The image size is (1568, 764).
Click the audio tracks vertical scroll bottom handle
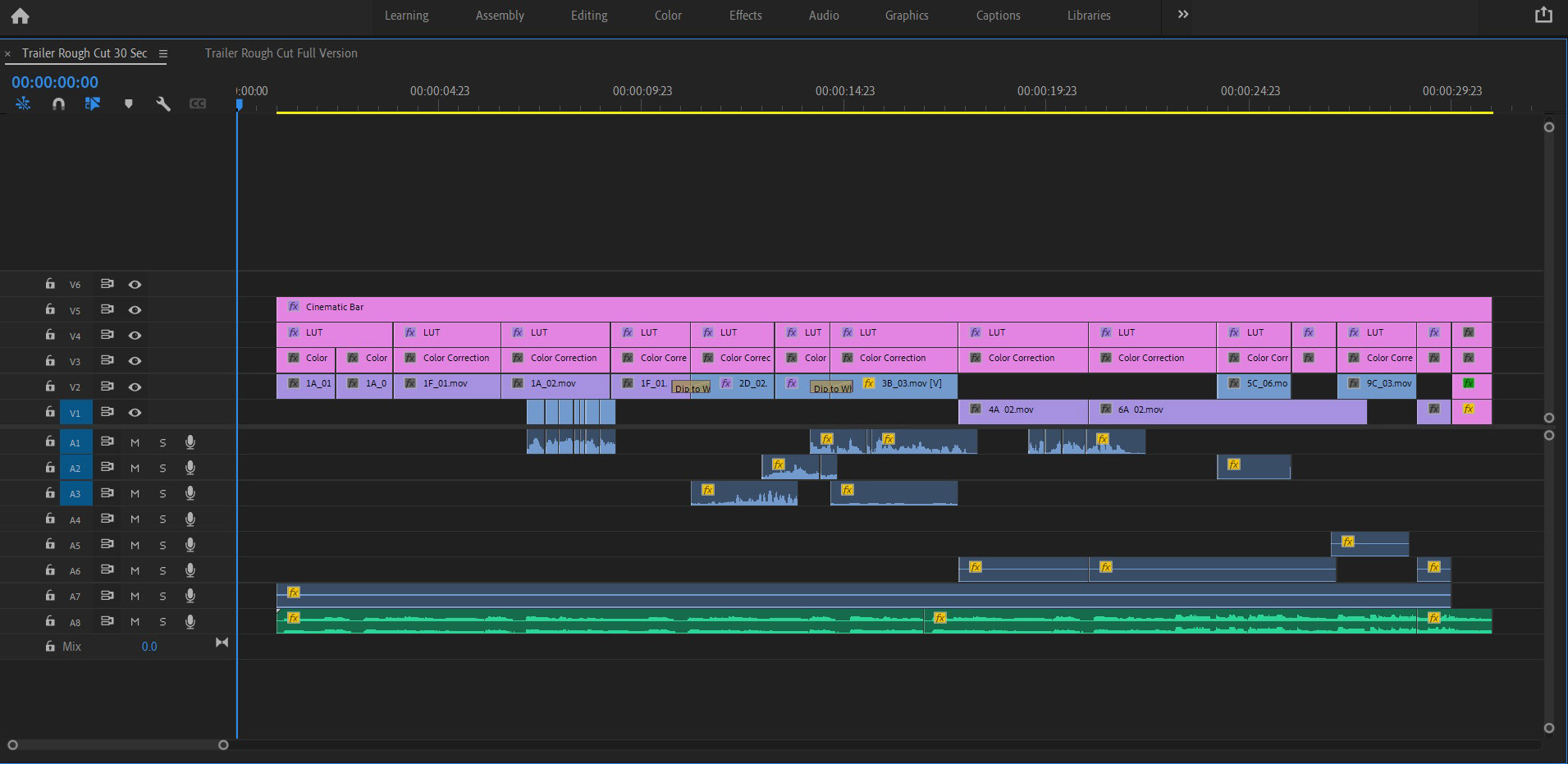(1549, 728)
